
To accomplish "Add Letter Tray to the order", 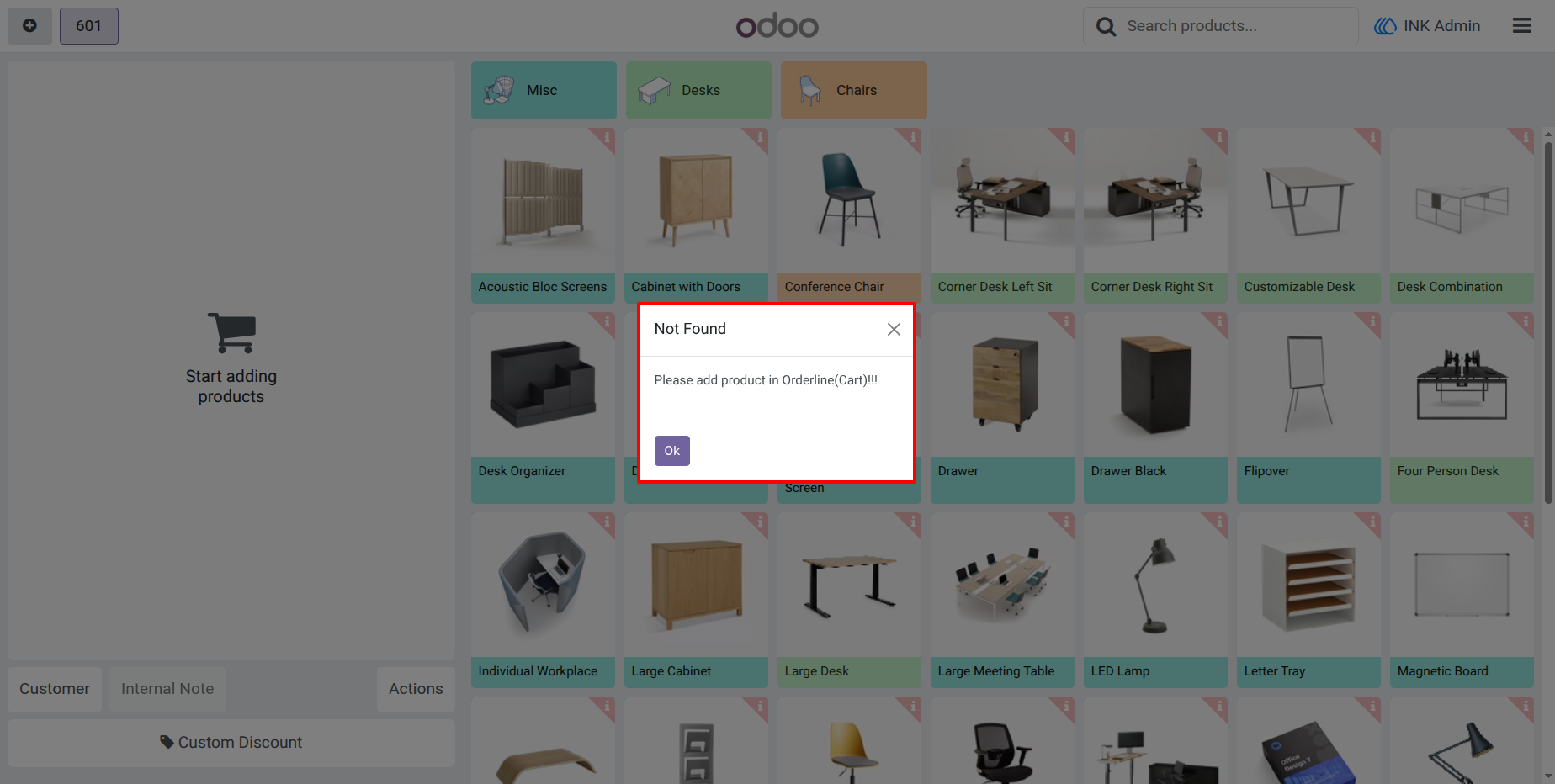I will pyautogui.click(x=1308, y=600).
